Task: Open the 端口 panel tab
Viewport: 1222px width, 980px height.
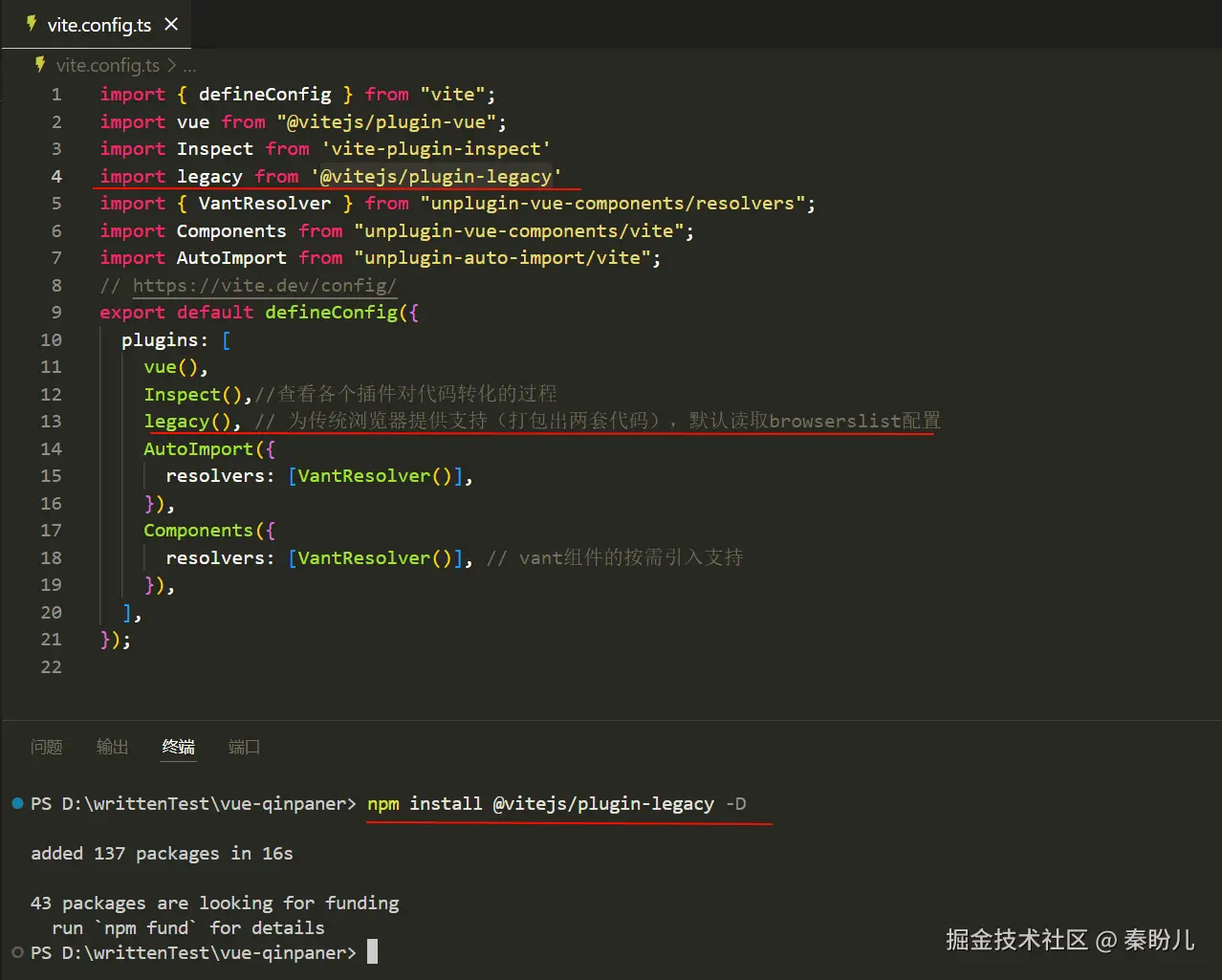Action: pyautogui.click(x=244, y=747)
